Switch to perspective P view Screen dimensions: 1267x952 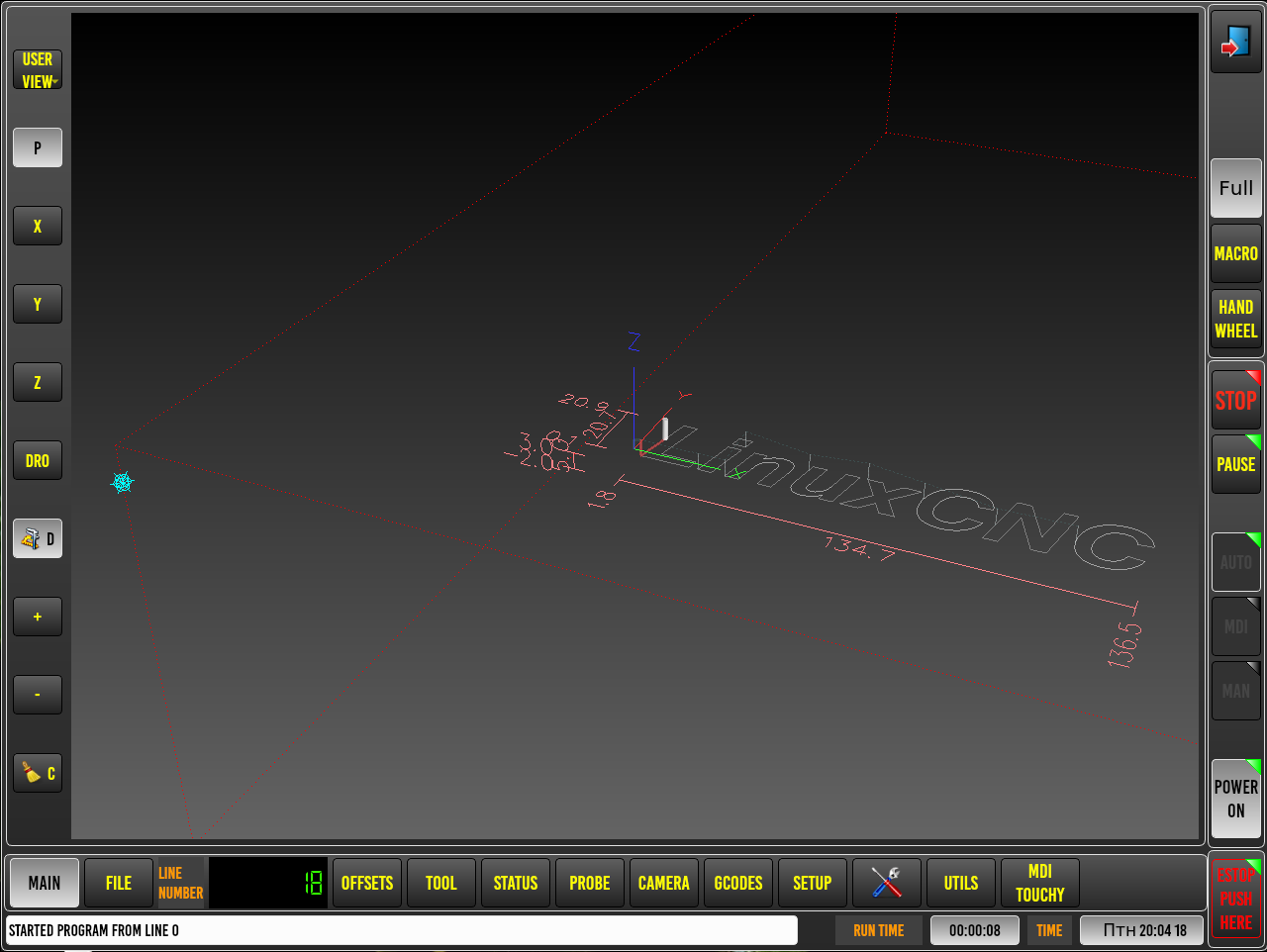click(38, 147)
